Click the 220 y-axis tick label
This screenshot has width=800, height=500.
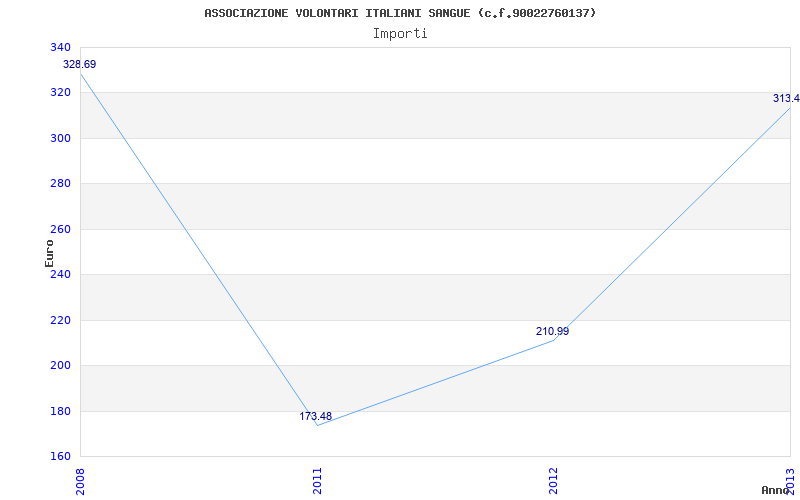60,320
